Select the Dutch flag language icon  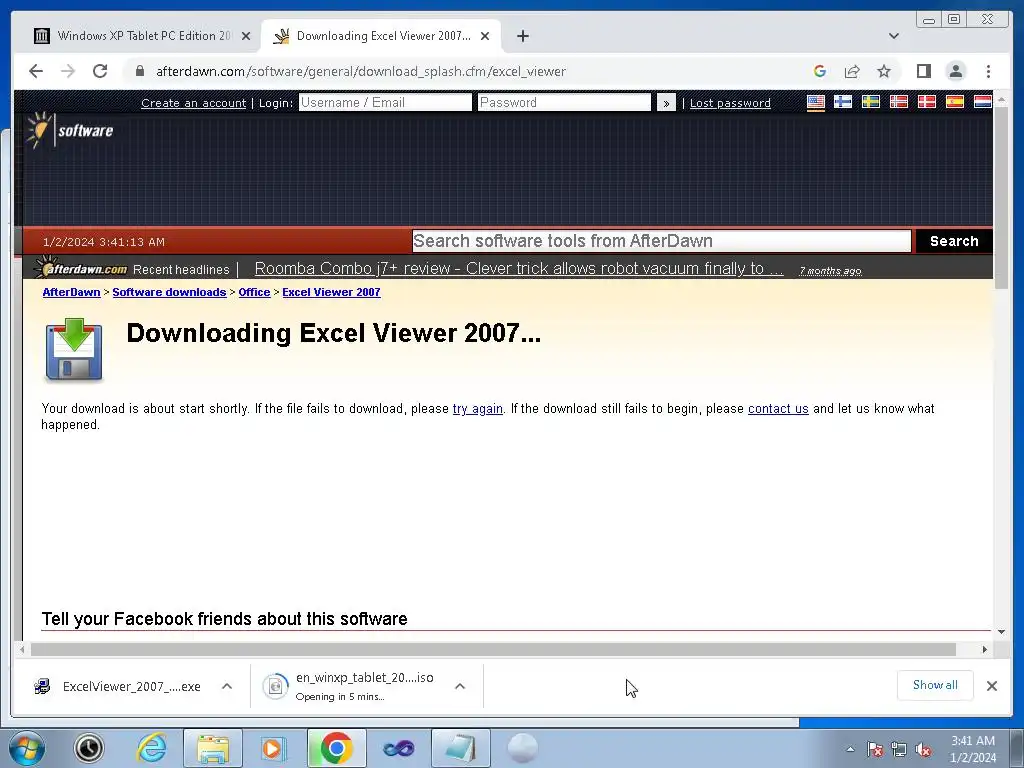[983, 102]
